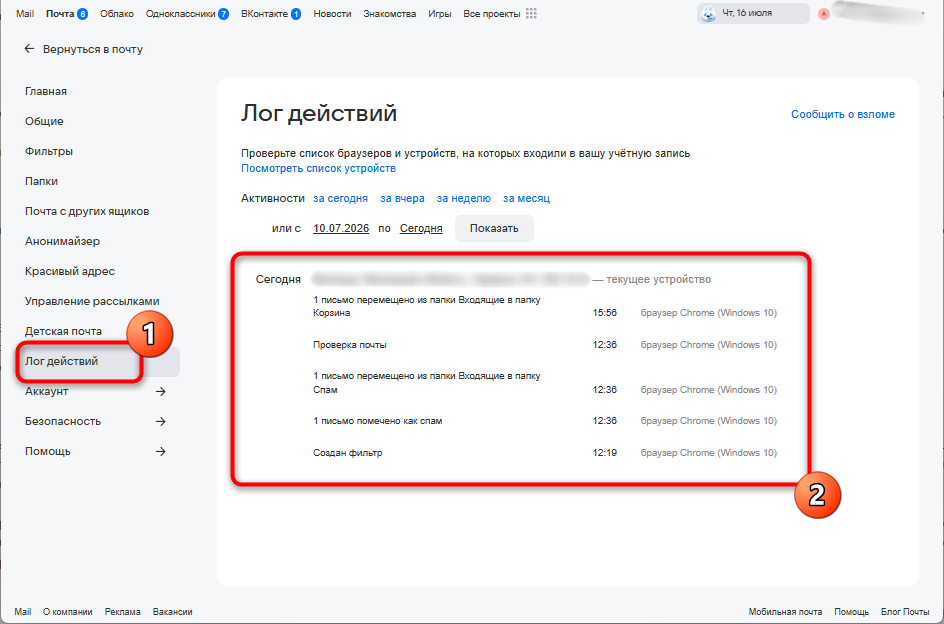Expand the Безопасность section arrow
The height and width of the screenshot is (624, 944).
click(x=160, y=422)
